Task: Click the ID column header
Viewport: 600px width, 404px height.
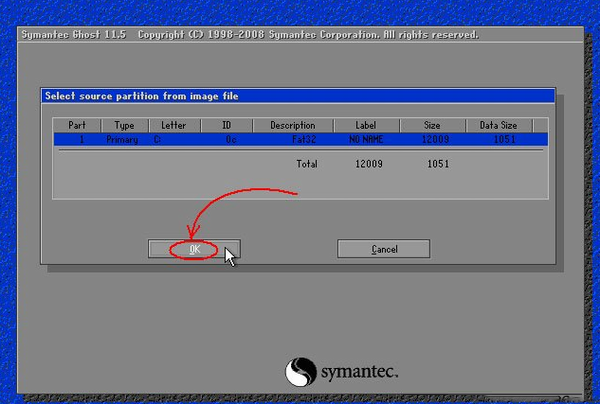Action: pos(227,125)
